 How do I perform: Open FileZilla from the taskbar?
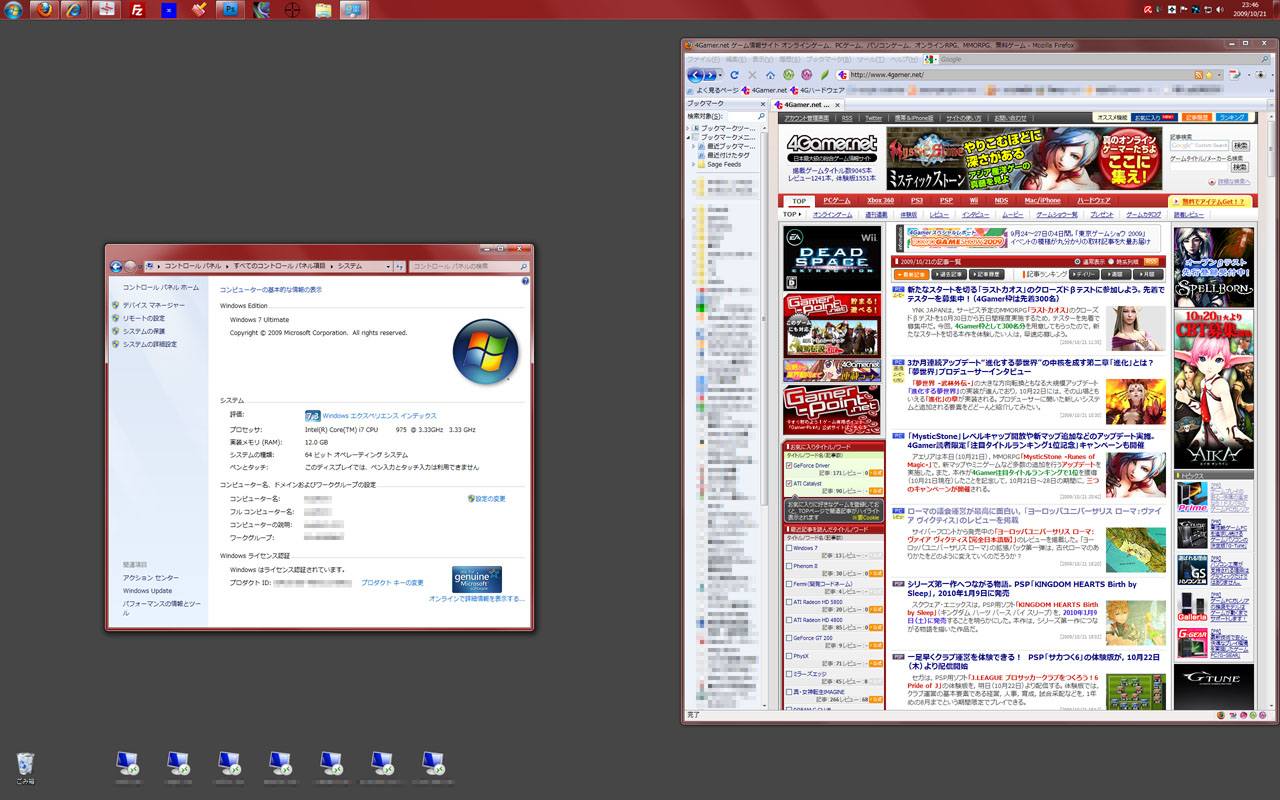pyautogui.click(x=139, y=11)
